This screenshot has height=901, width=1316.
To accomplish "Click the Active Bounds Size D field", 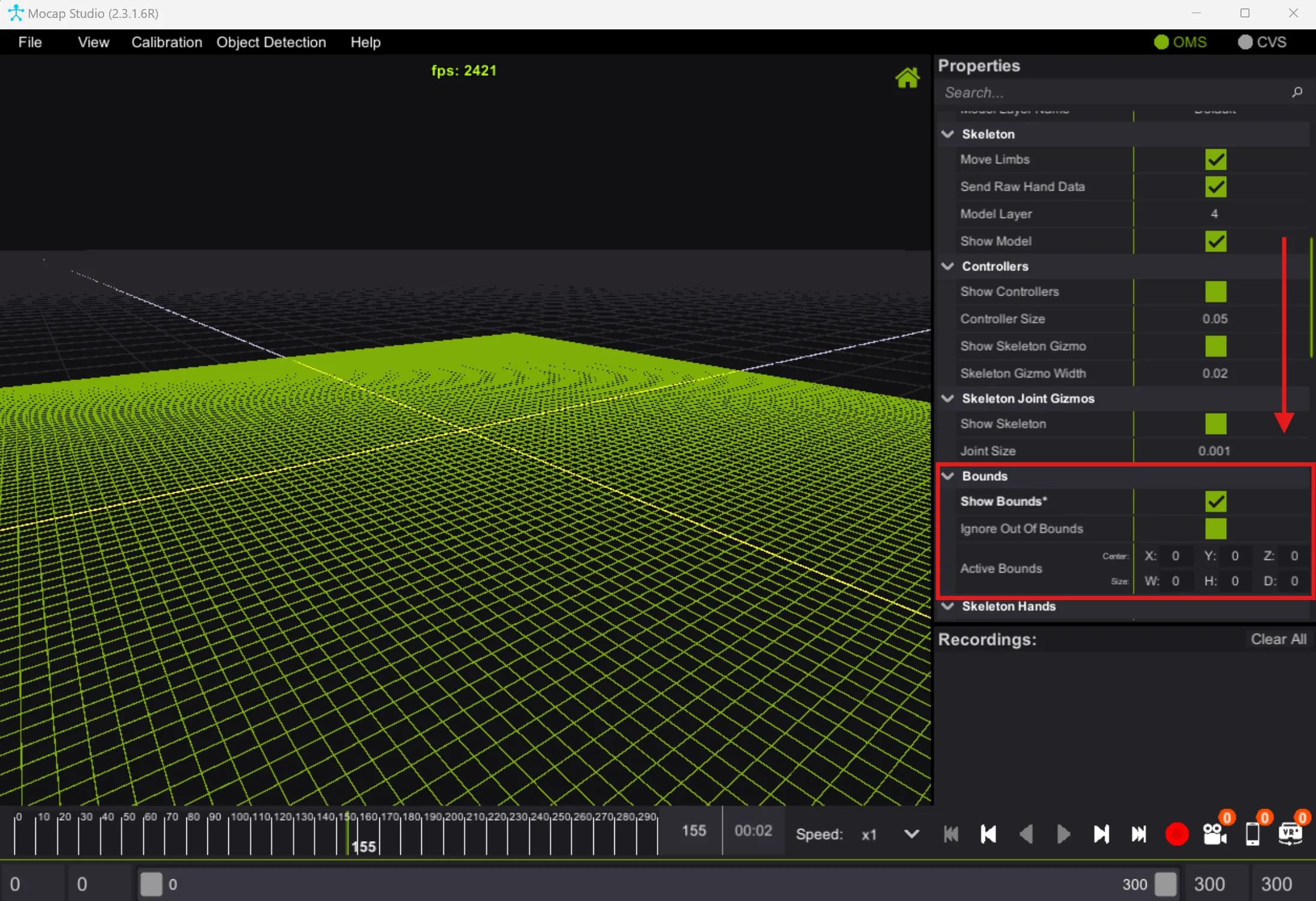I will [x=1294, y=581].
